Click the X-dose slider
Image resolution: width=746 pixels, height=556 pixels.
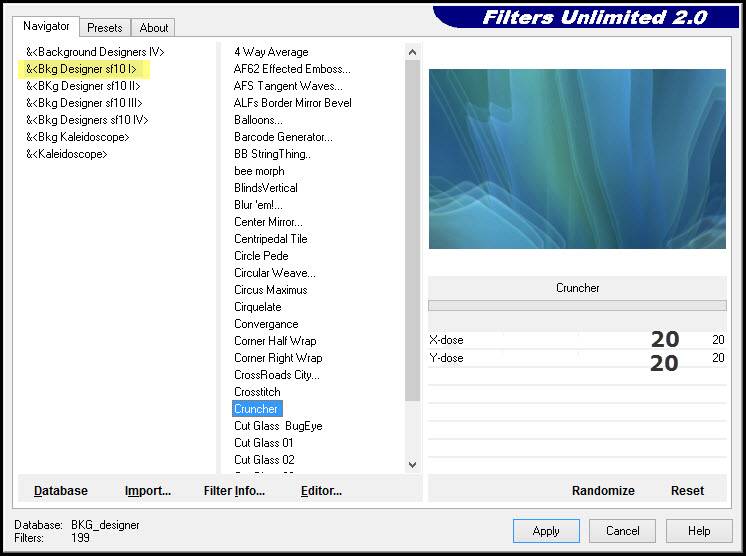pos(577,340)
